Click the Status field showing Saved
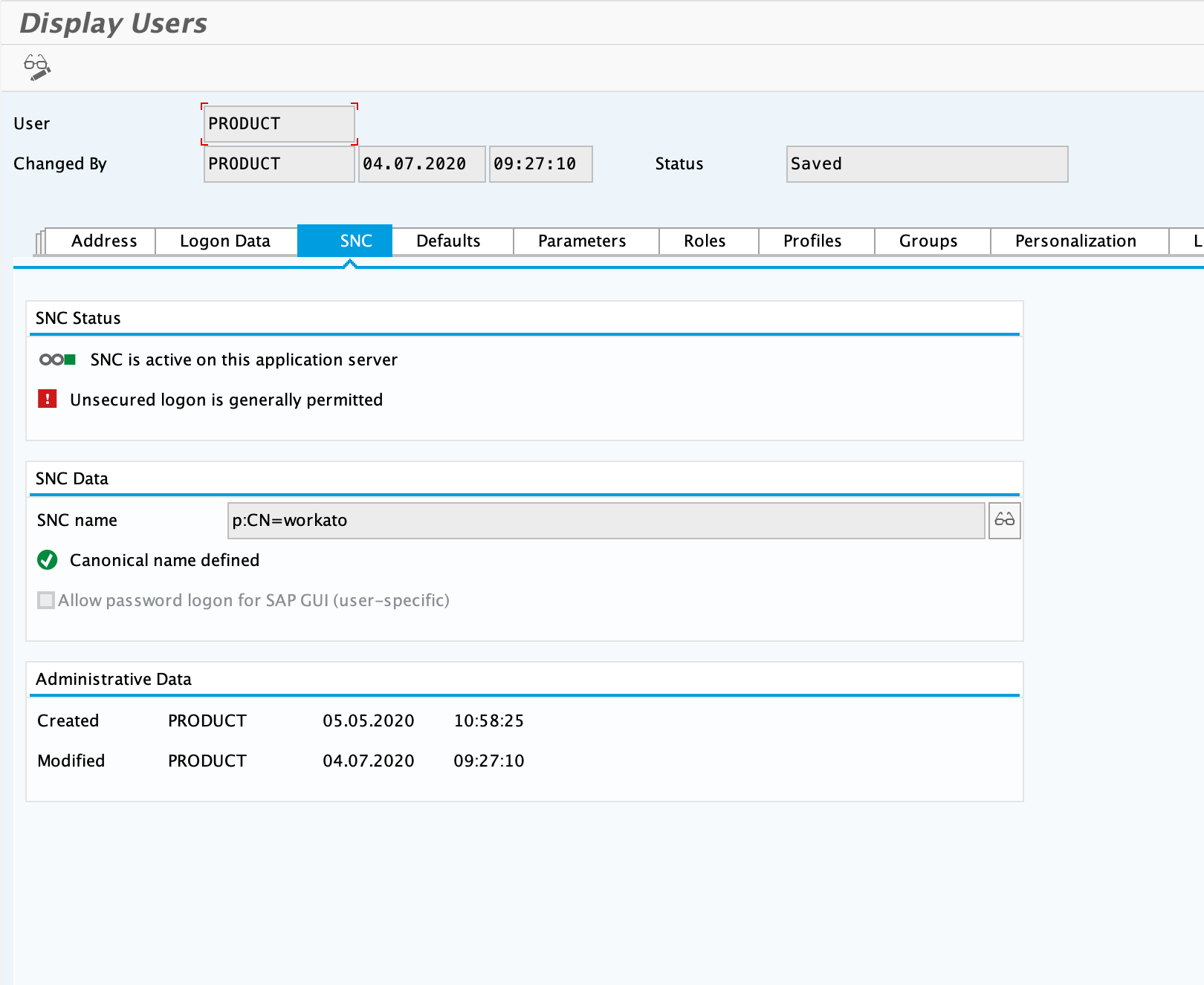 927,164
